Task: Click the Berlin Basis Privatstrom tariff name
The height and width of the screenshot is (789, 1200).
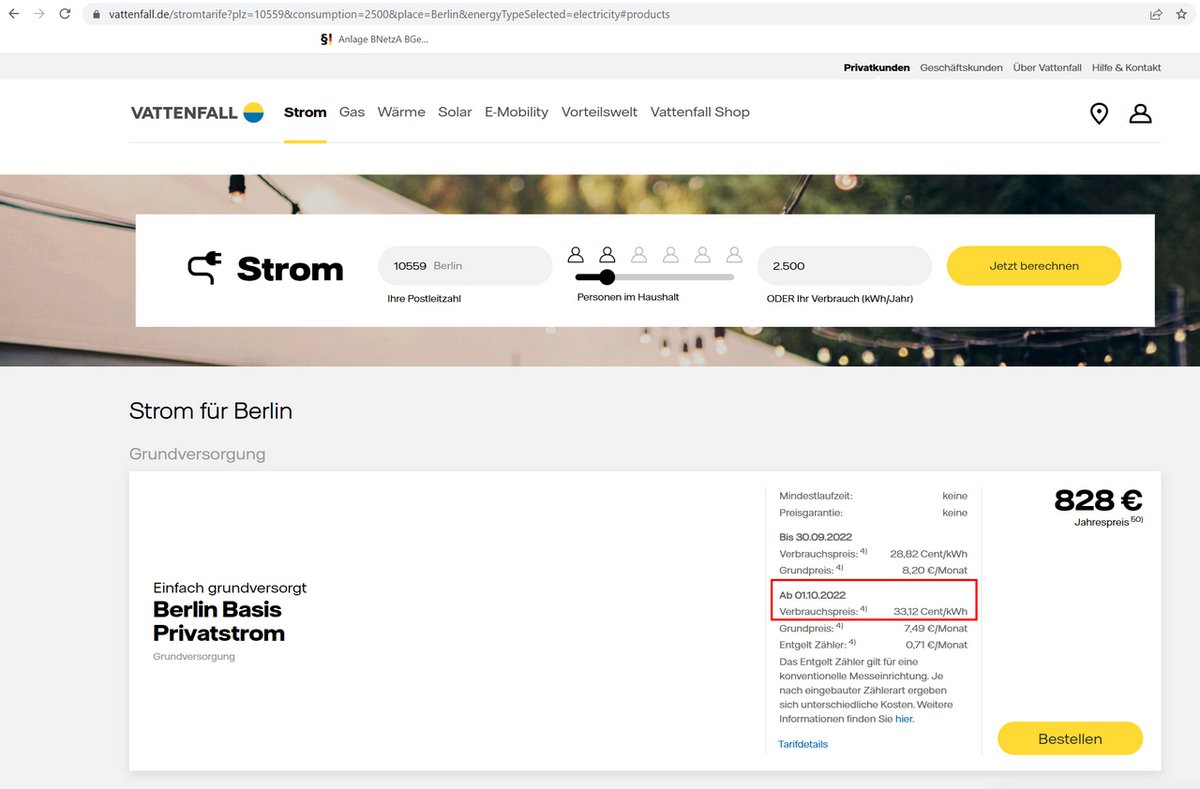Action: click(x=219, y=621)
